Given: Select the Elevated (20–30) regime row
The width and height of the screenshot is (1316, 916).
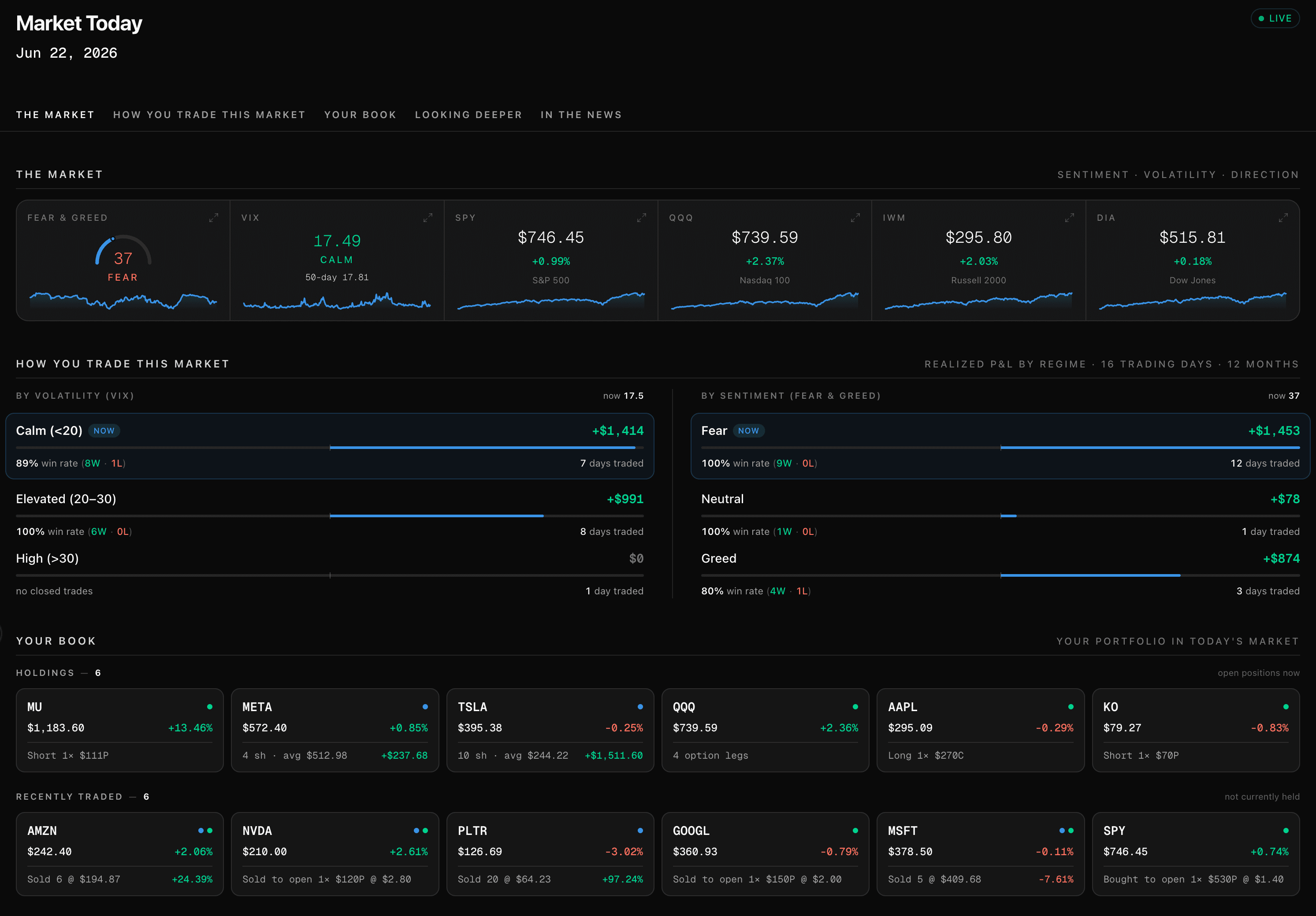Looking at the screenshot, I should pos(330,515).
